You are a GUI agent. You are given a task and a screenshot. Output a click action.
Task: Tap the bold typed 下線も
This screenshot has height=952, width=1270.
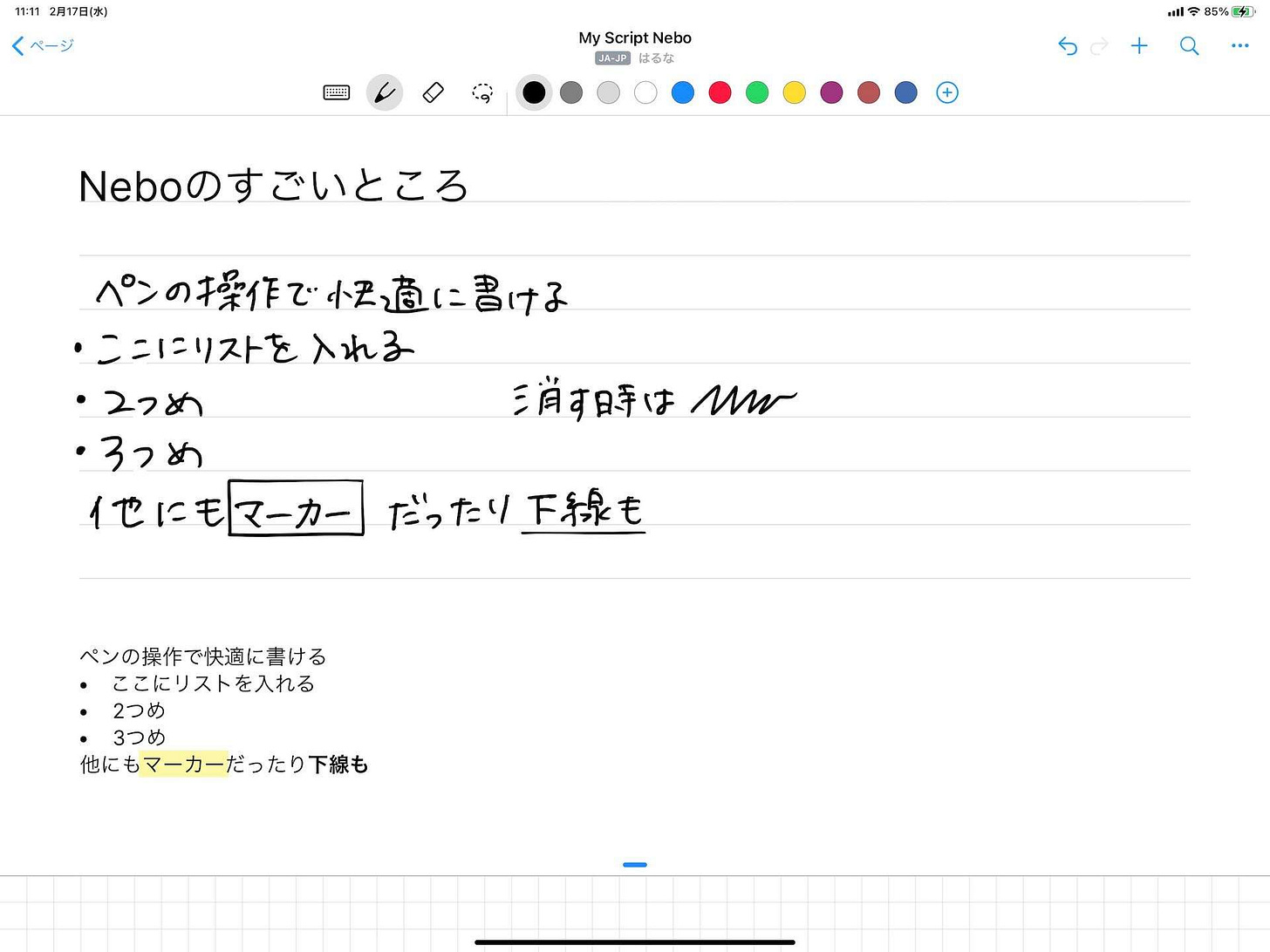click(x=338, y=765)
